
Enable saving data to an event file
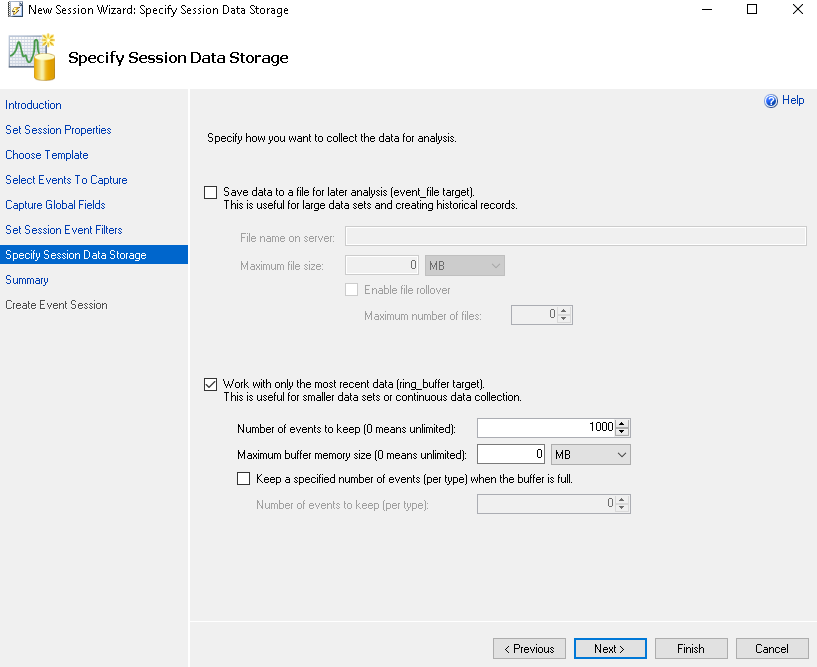click(210, 192)
